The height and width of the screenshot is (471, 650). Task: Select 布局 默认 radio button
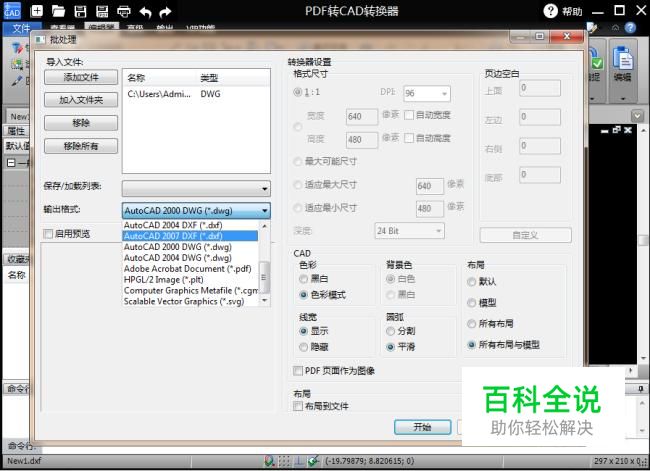point(471,282)
